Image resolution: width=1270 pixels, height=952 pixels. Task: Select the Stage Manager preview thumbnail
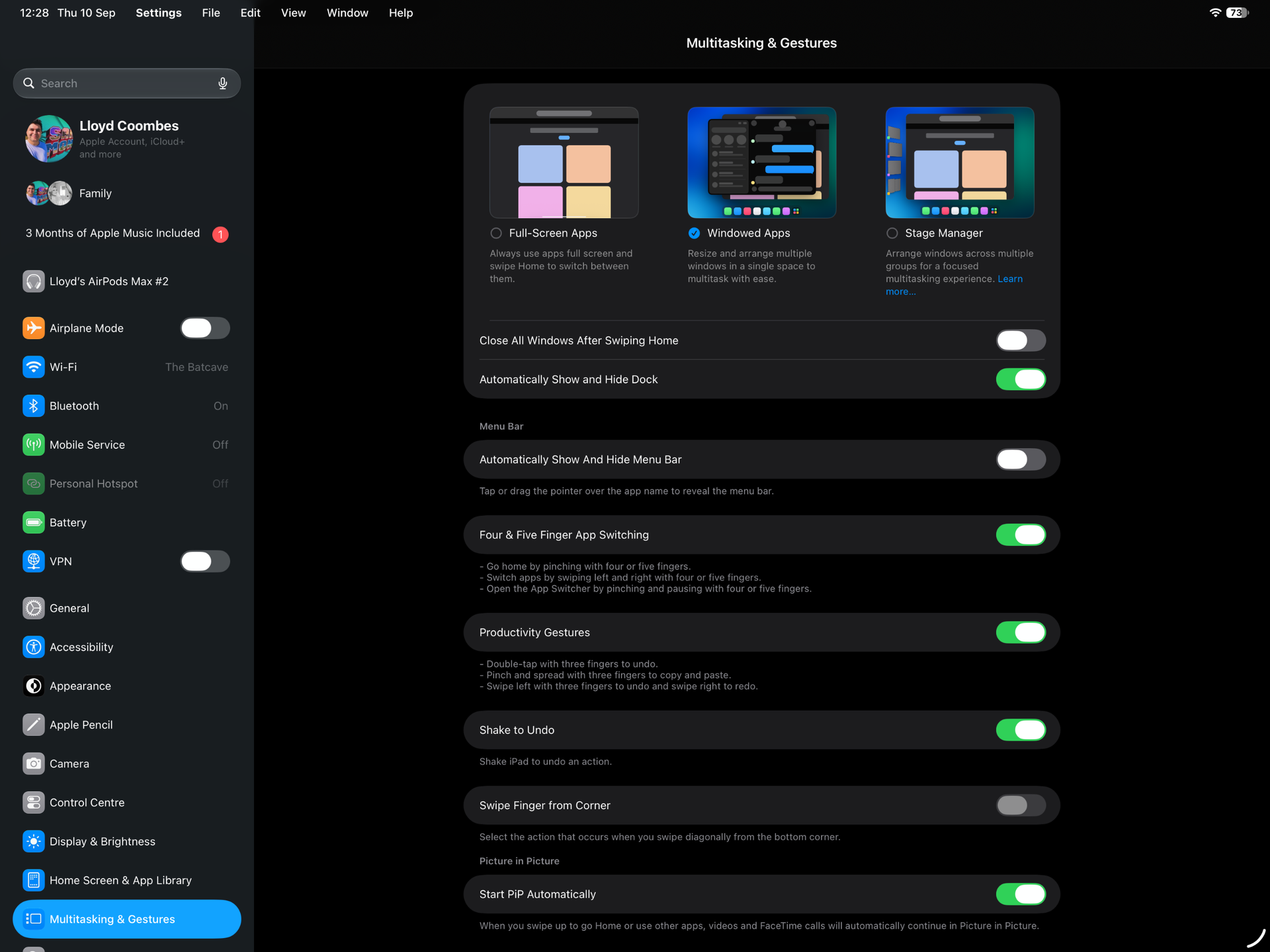960,163
